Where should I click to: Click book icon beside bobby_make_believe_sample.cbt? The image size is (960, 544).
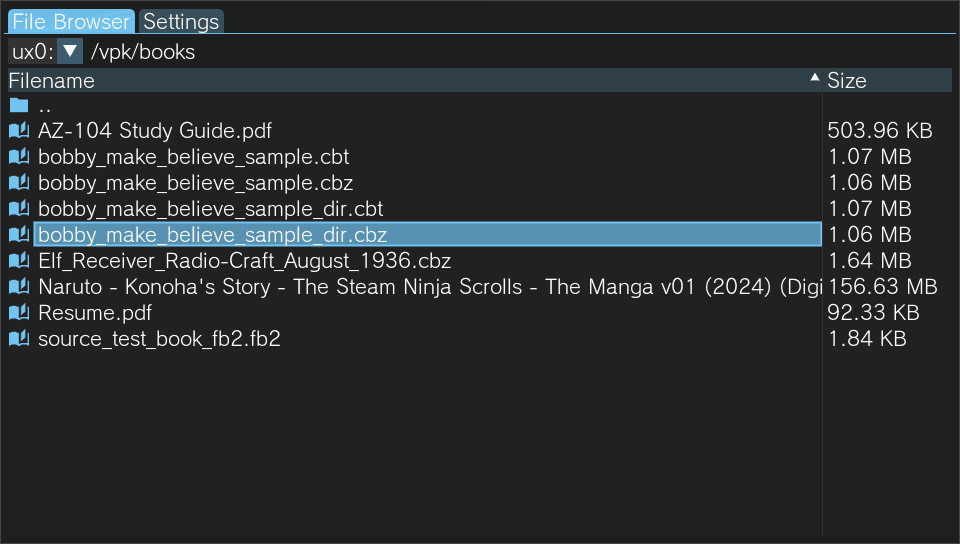click(19, 157)
